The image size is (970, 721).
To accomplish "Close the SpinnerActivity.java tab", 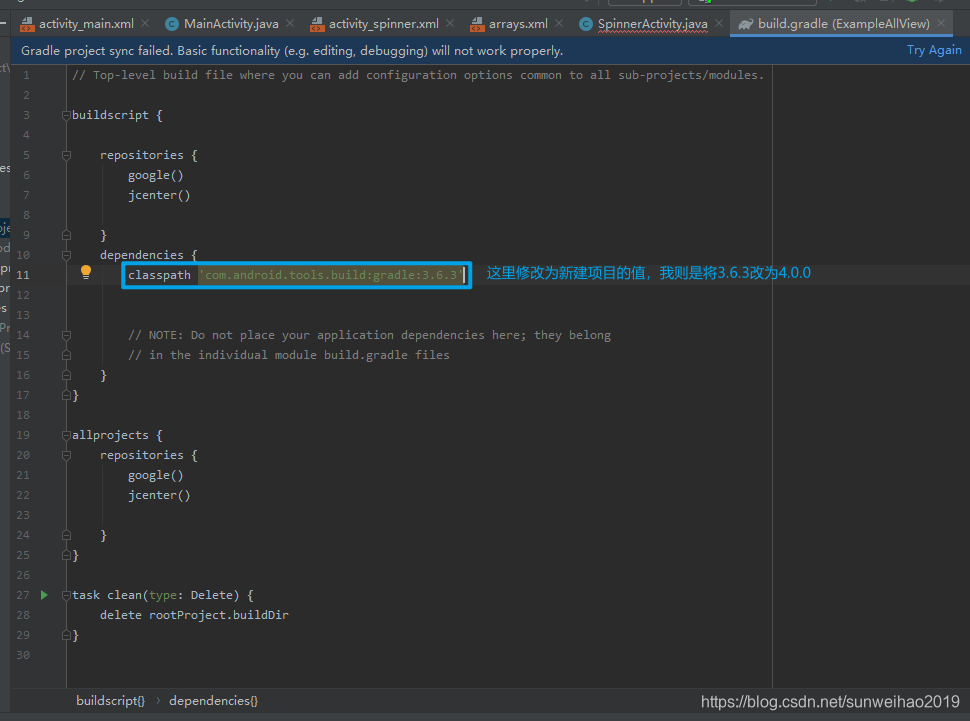I will click(718, 24).
